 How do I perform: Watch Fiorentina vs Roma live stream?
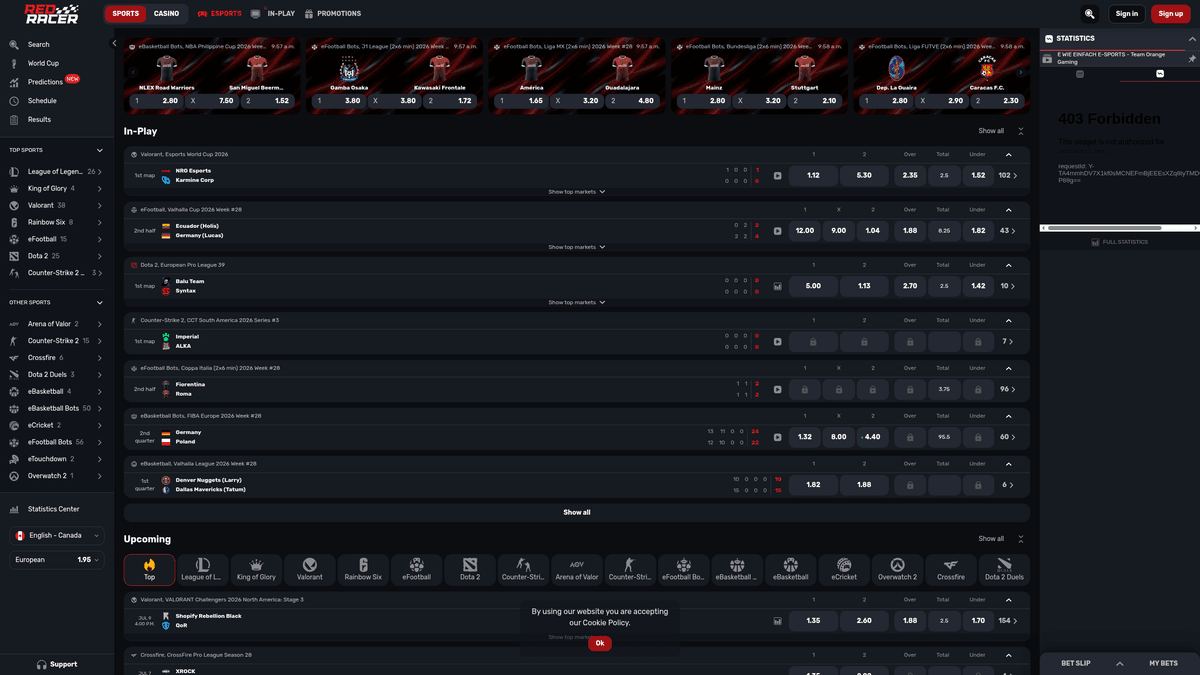(x=777, y=389)
